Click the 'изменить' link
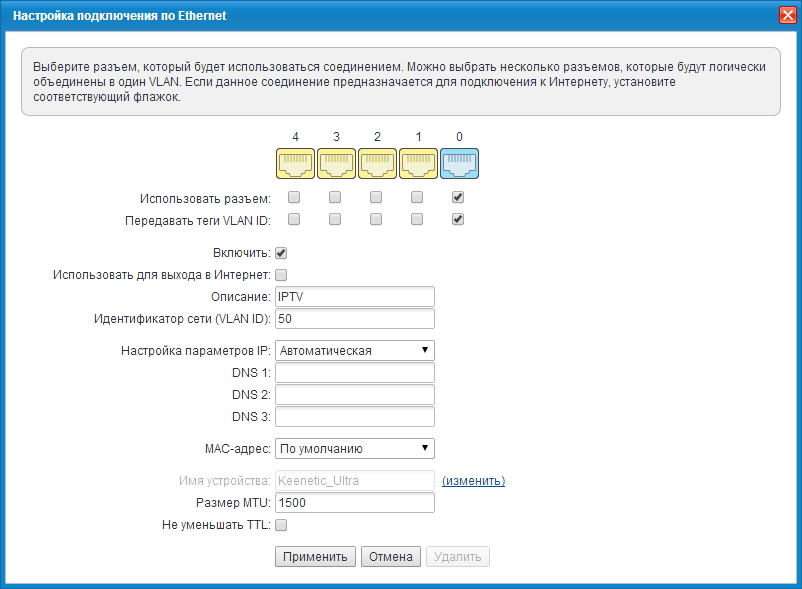The image size is (802, 589). pyautogui.click(x=473, y=481)
